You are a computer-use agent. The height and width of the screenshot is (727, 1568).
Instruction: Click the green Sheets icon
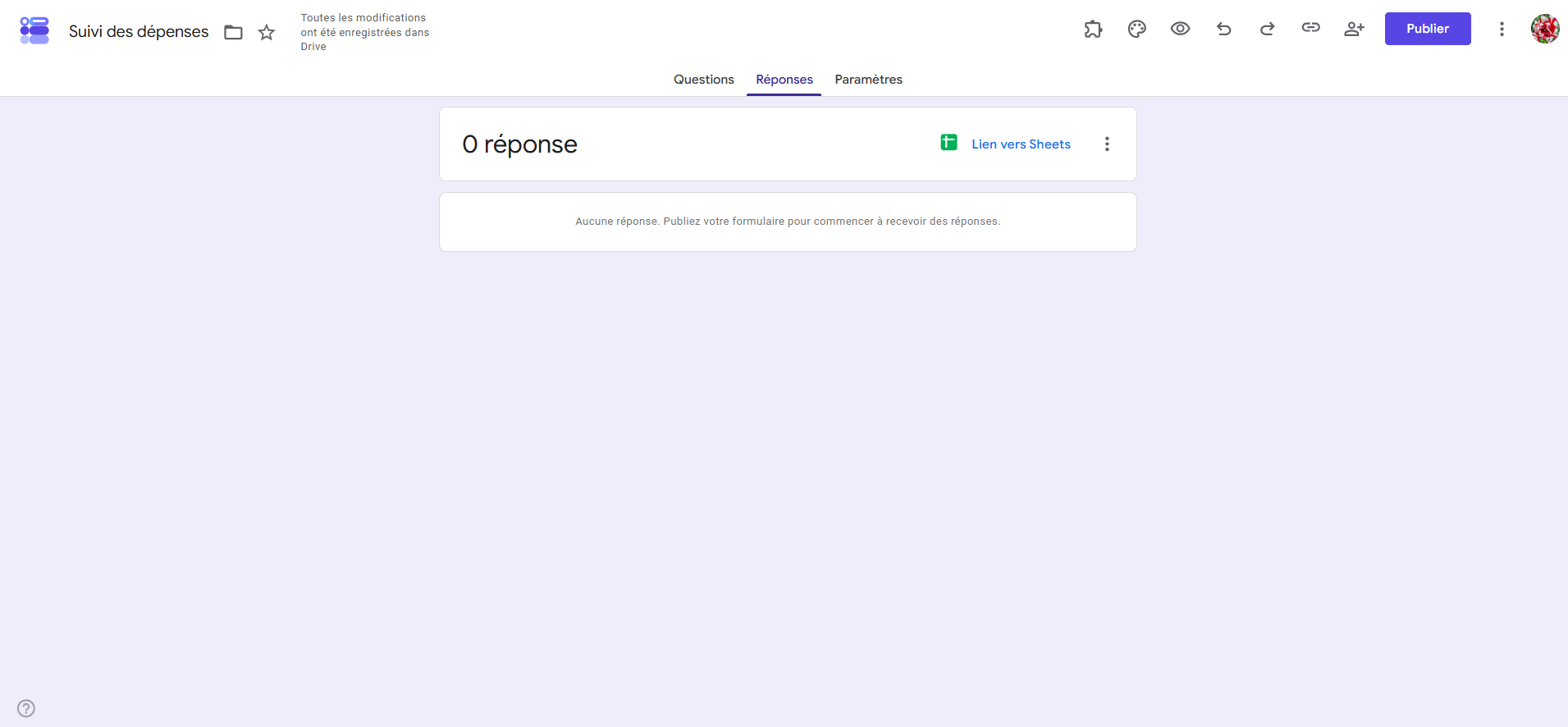tap(949, 143)
